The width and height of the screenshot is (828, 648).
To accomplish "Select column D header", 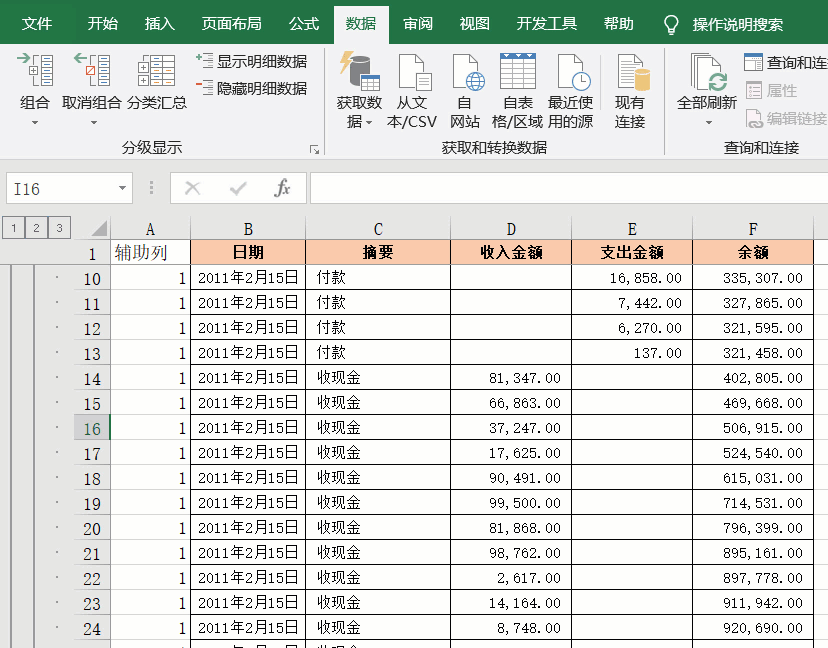I will [x=511, y=229].
